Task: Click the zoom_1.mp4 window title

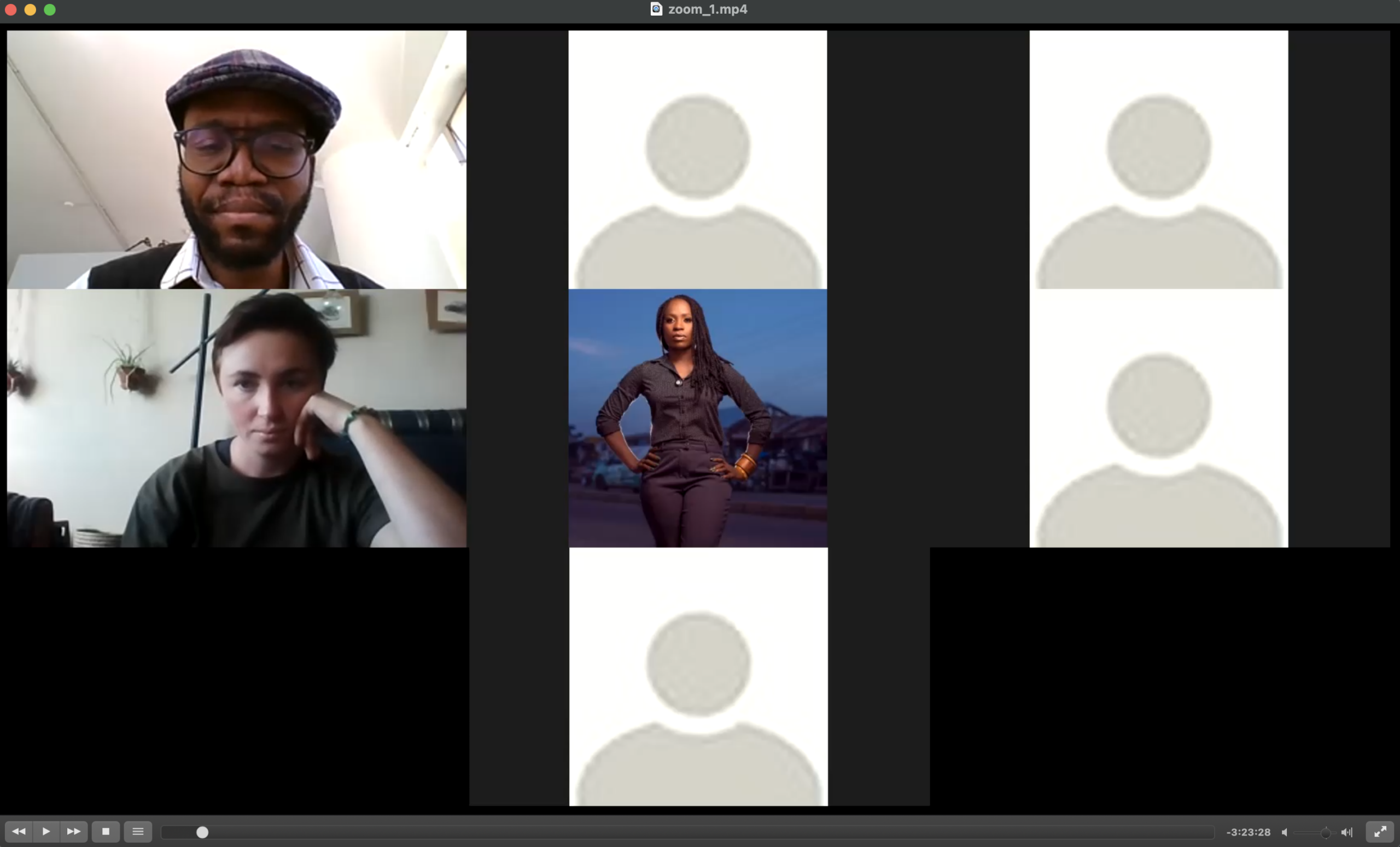Action: point(708,9)
